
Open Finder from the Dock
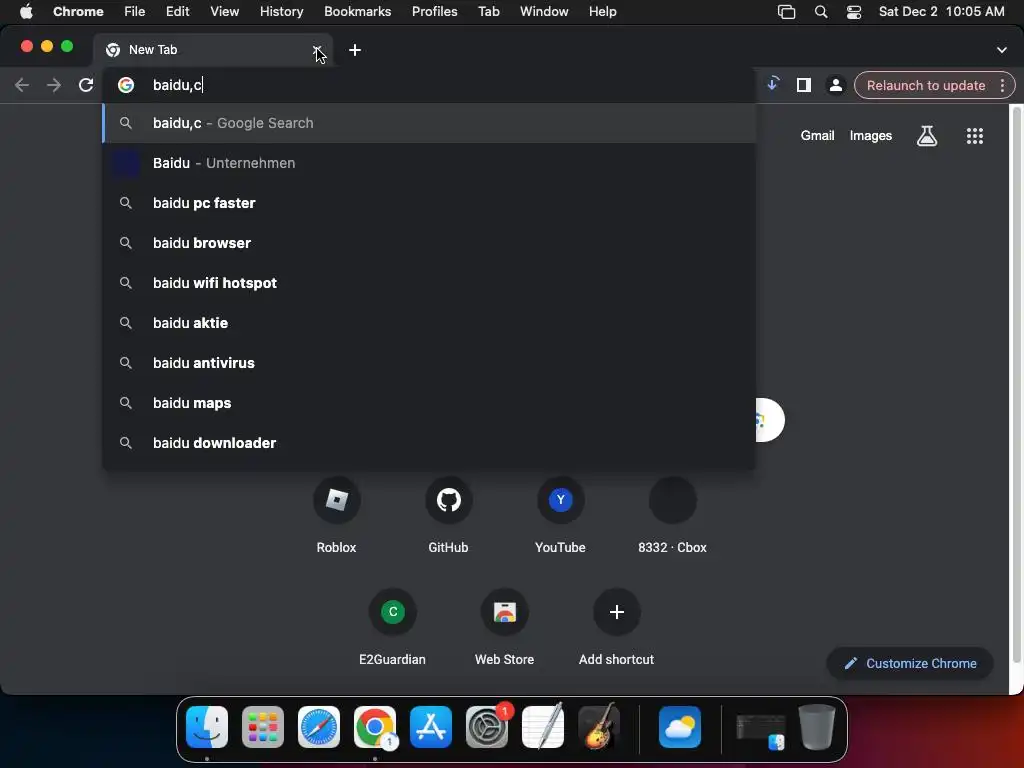[x=207, y=727]
